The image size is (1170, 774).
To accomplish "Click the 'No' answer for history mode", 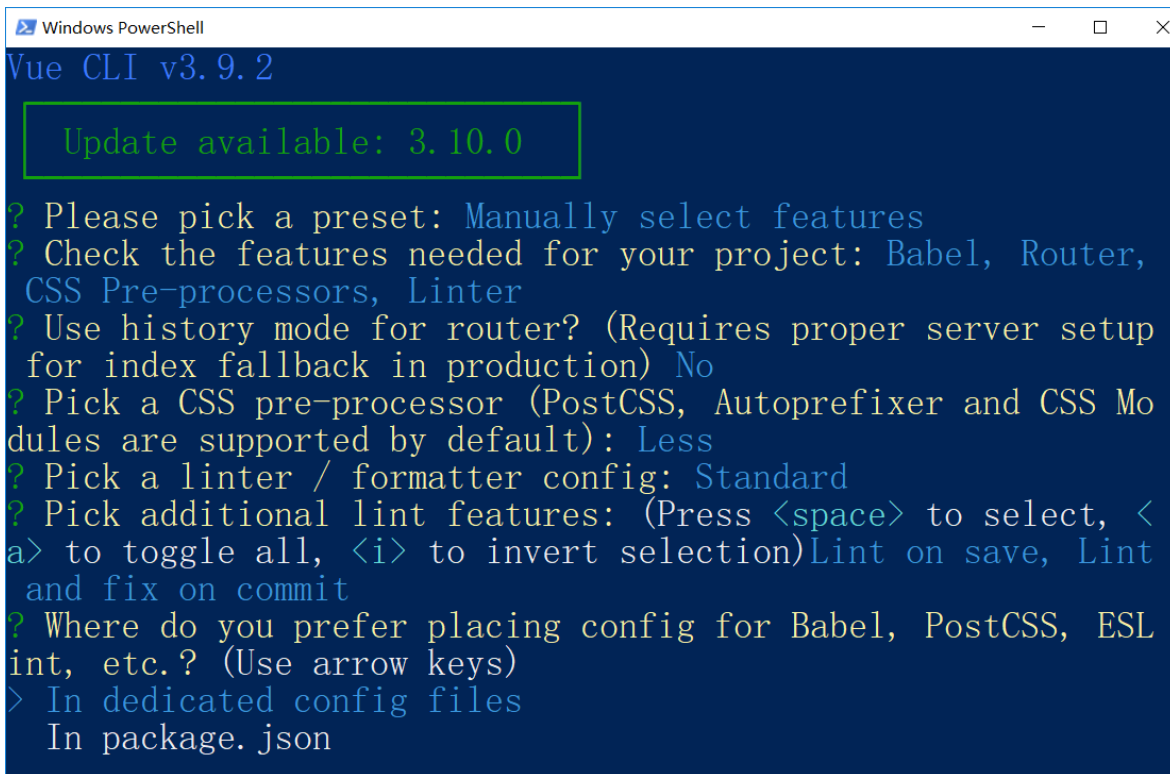I will [x=695, y=366].
